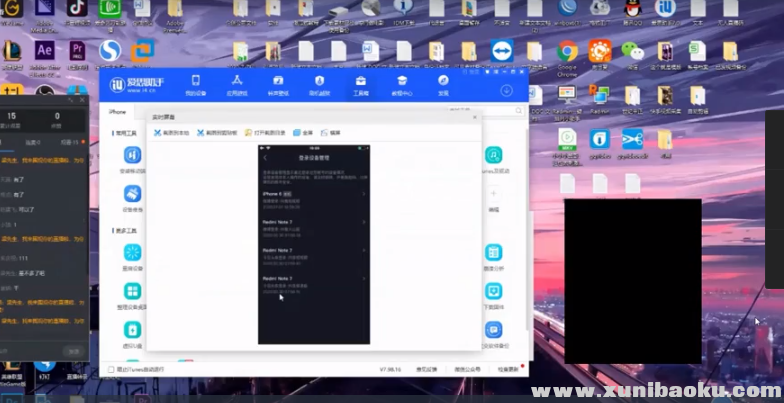This screenshot has width=784, height=403.
Task: Click the 全屏 fullscreen button
Action: tap(303, 133)
